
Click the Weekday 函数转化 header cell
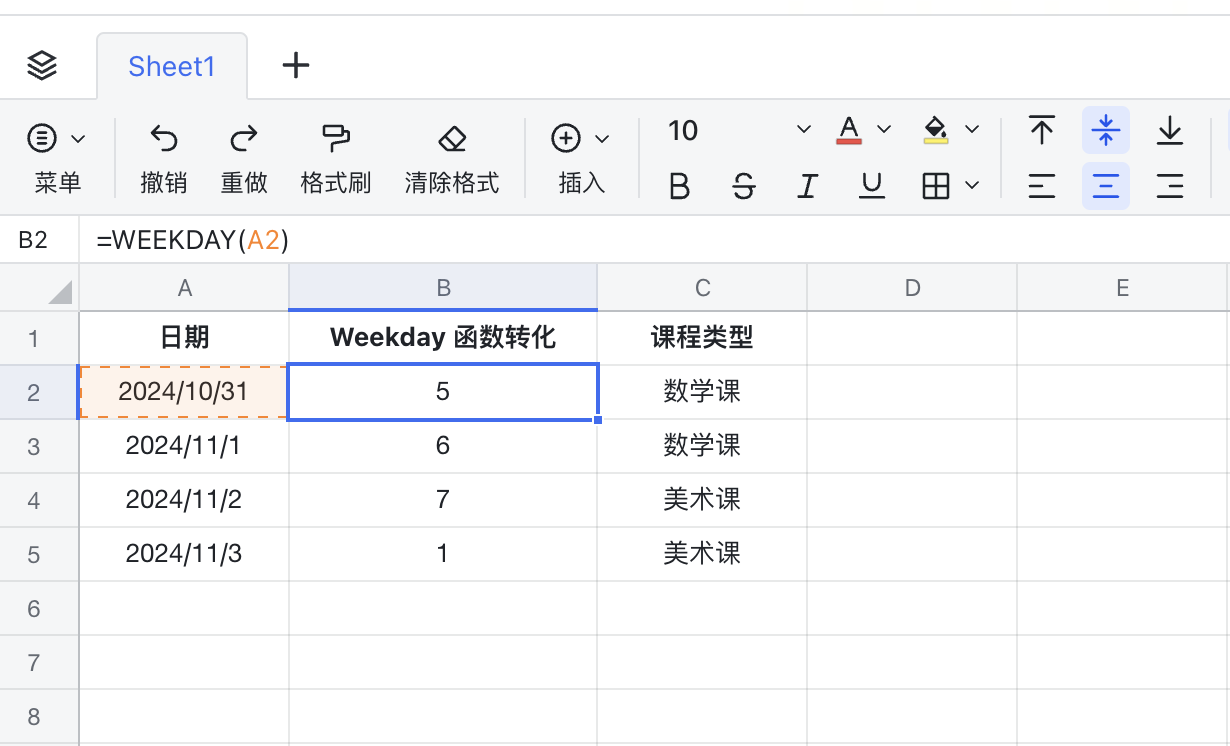pos(443,338)
